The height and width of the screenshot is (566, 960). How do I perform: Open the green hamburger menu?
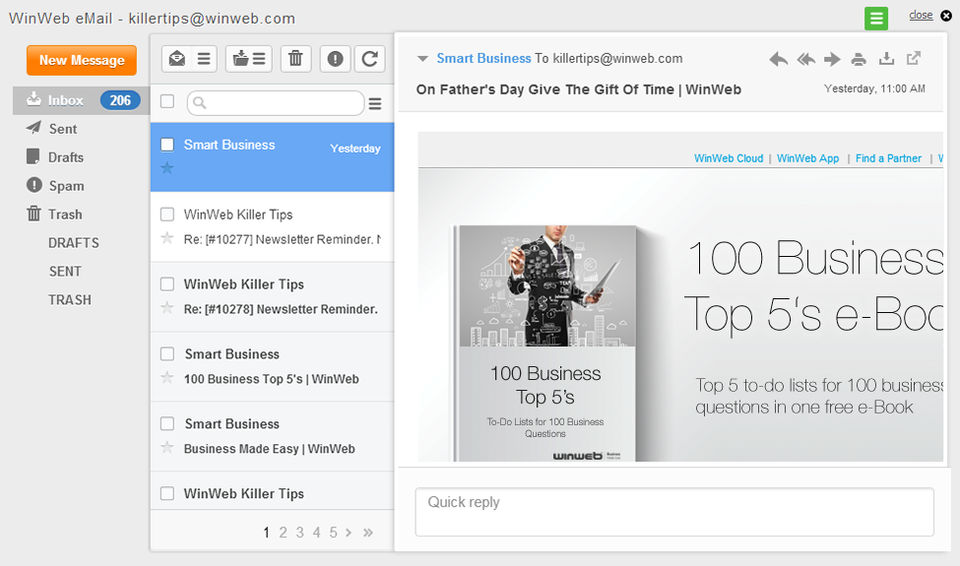876,17
